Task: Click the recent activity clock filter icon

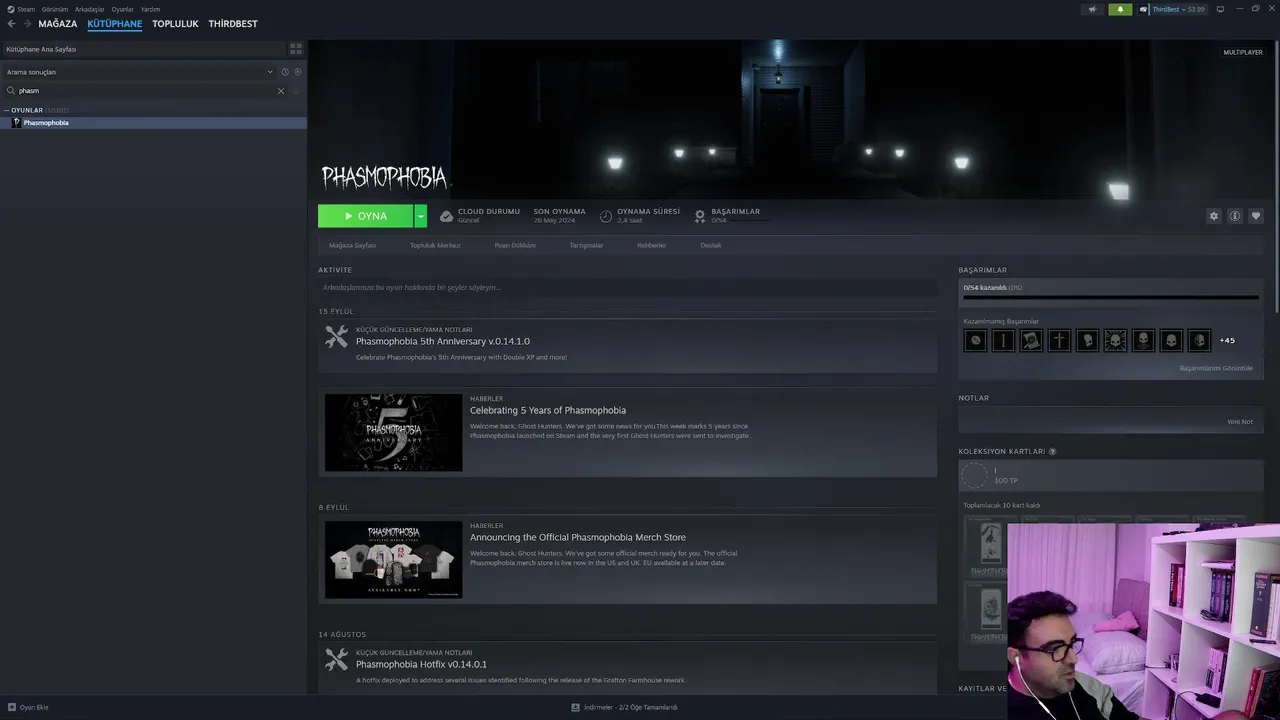Action: tap(285, 72)
